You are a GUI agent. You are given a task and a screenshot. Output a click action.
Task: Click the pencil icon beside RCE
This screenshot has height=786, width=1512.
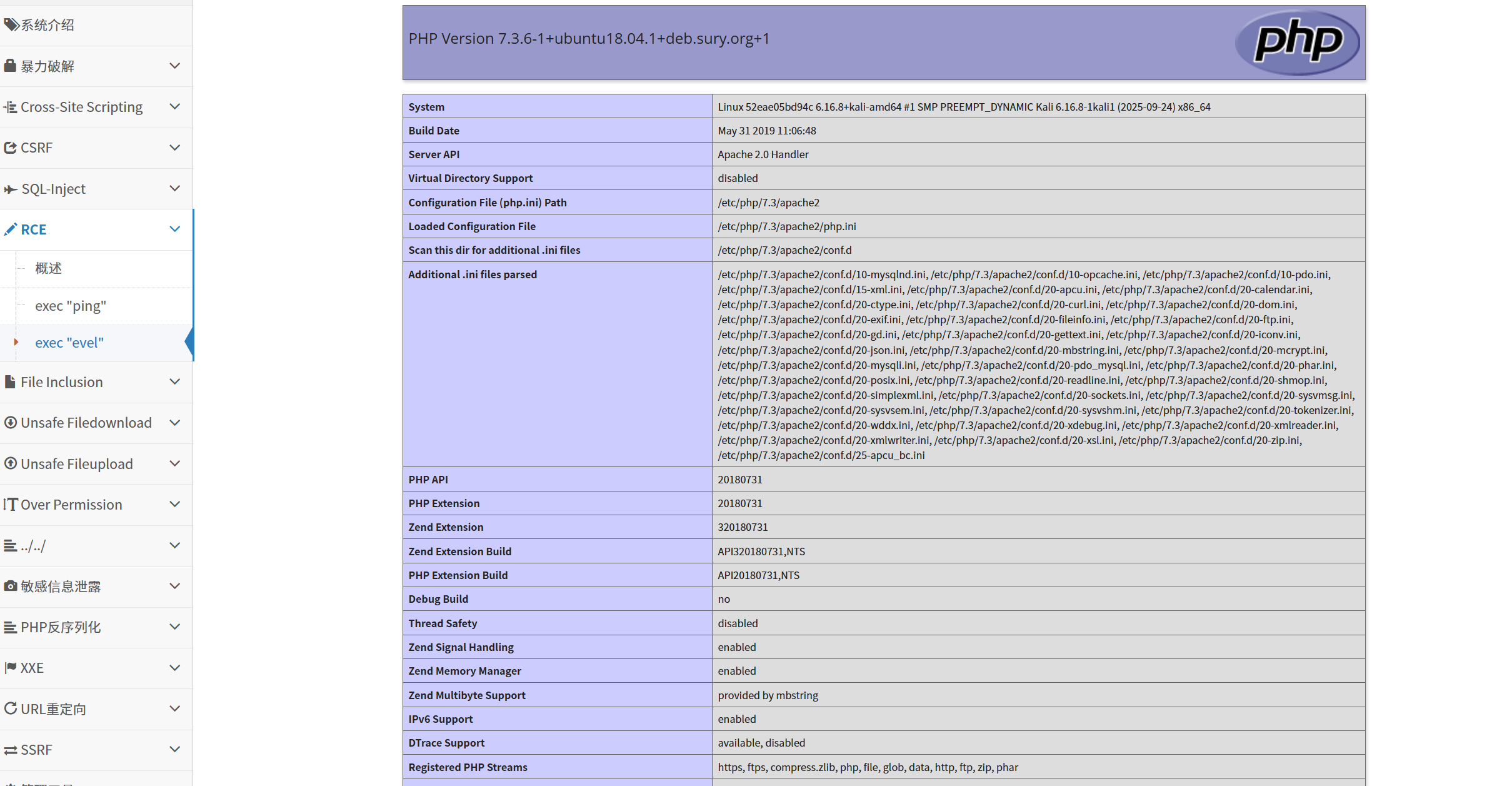[10, 229]
